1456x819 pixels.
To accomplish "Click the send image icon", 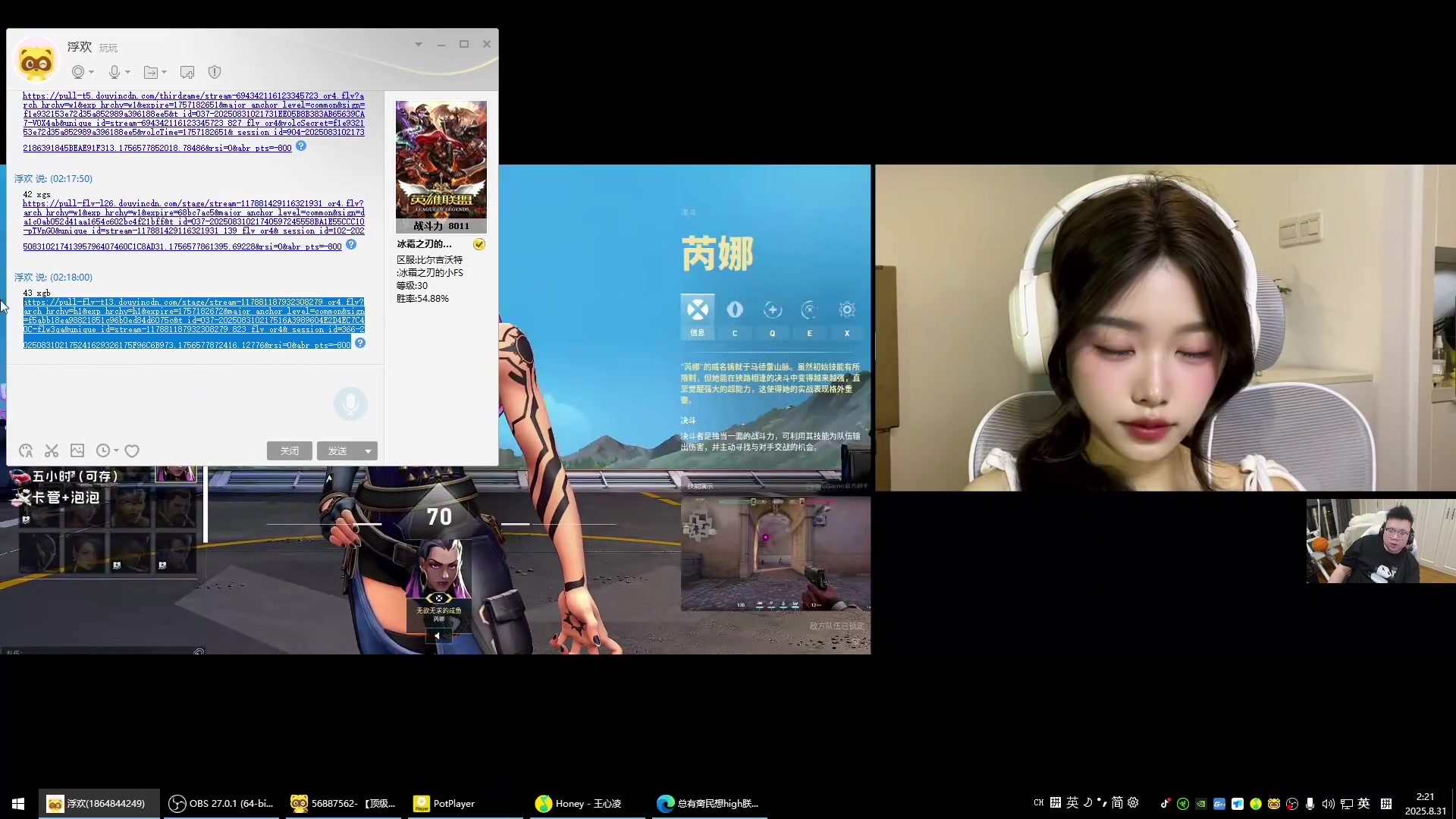I will point(77,450).
